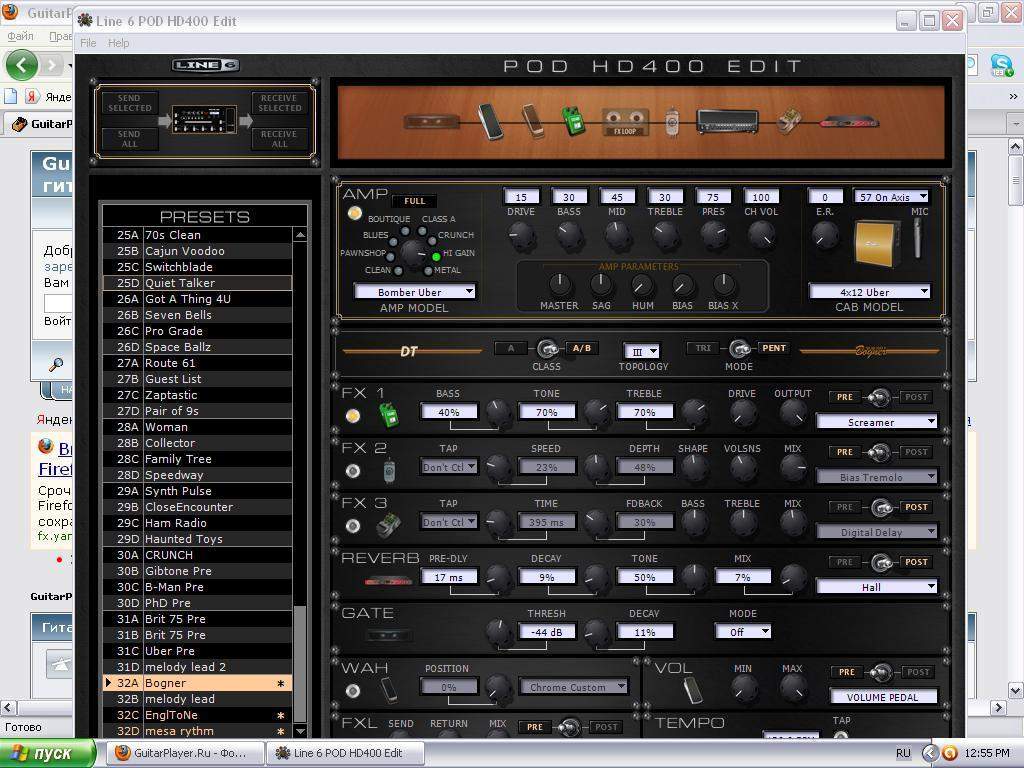Click the green pedal icon in FX 1 row
Viewport: 1024px width, 768px height.
click(388, 415)
